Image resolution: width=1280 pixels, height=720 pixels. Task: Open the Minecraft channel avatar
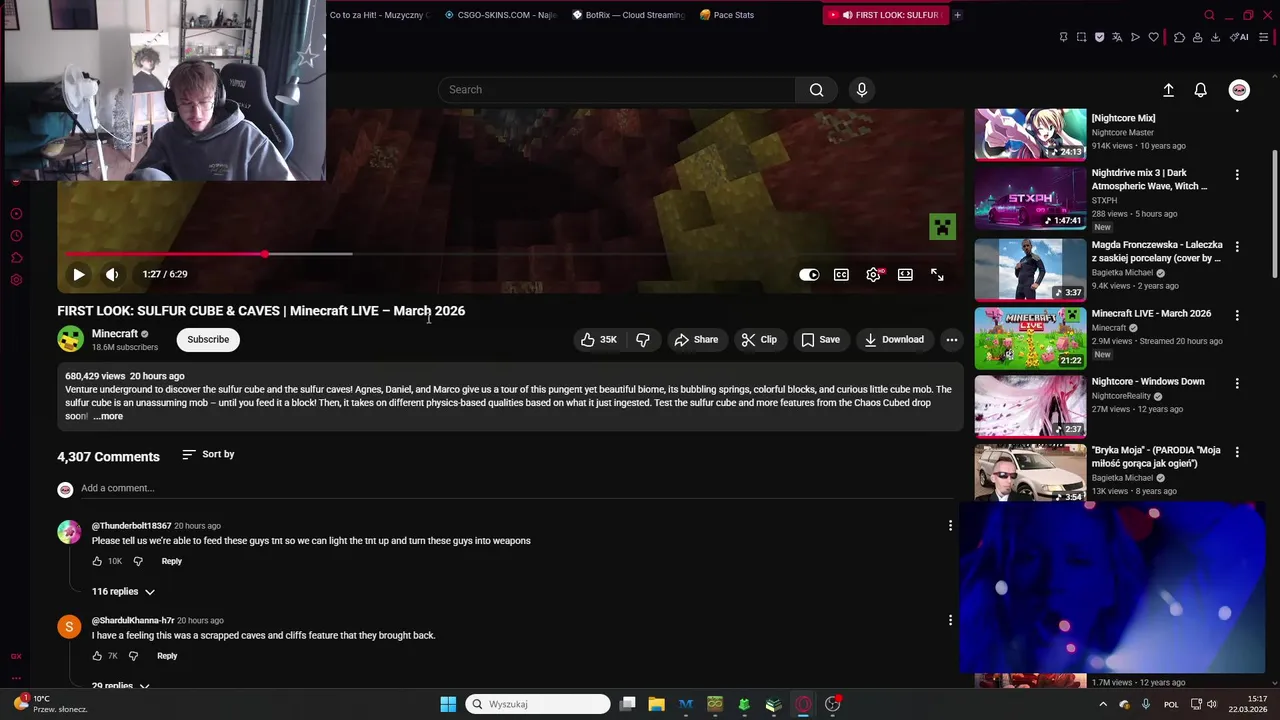[x=70, y=339]
